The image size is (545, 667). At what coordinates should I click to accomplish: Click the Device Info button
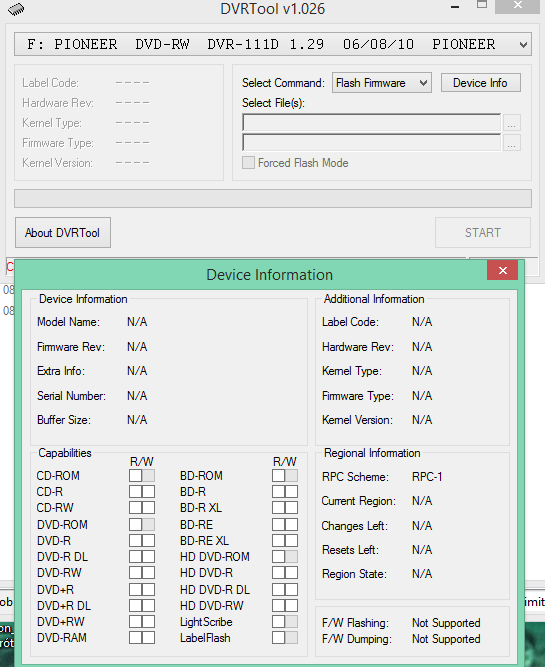[x=480, y=83]
